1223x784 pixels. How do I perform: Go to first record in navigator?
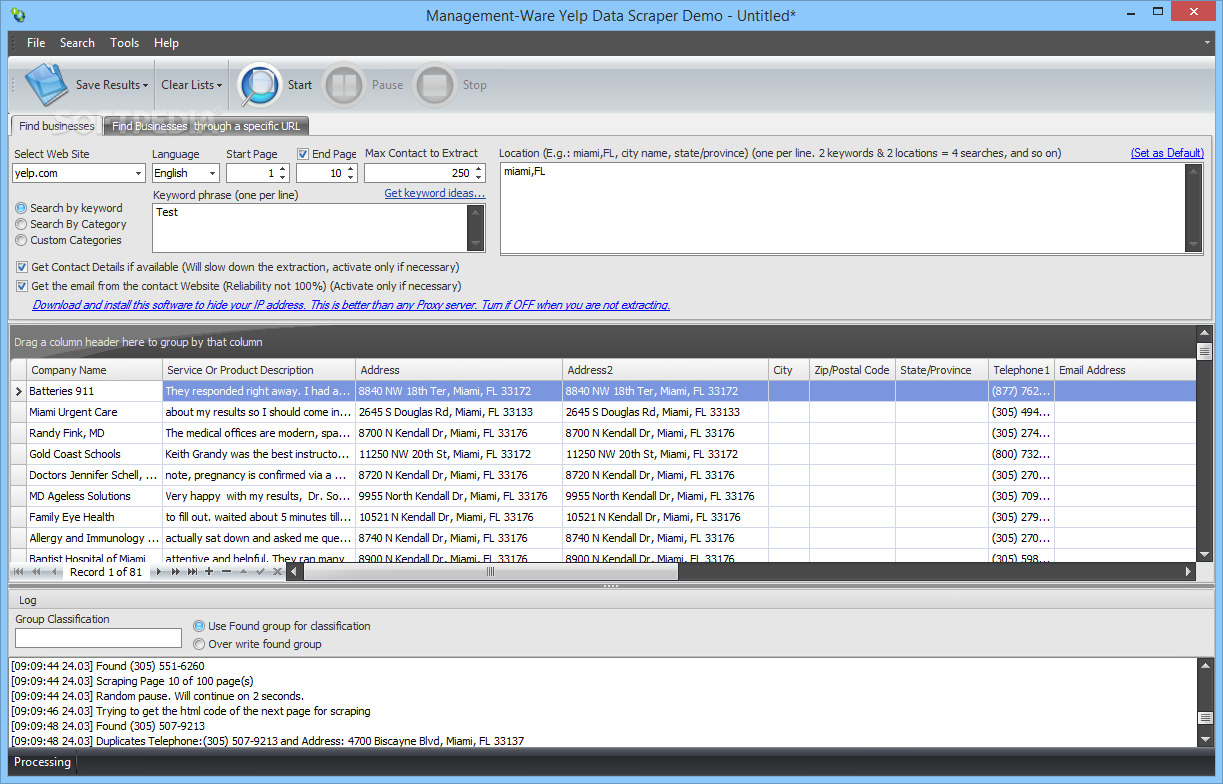(x=19, y=572)
